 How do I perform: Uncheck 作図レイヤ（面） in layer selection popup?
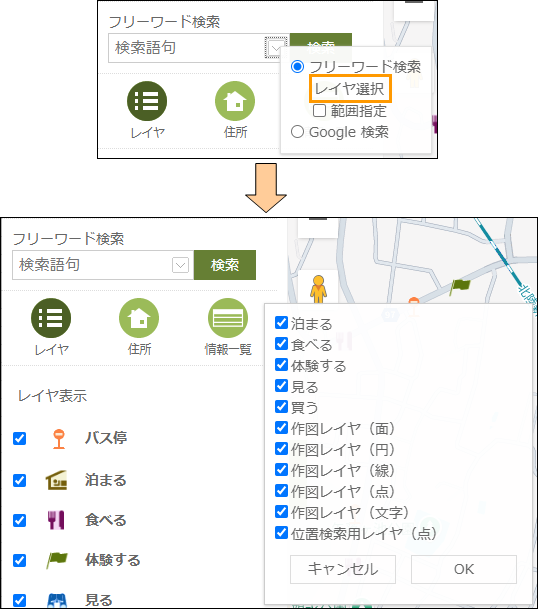[x=281, y=428]
